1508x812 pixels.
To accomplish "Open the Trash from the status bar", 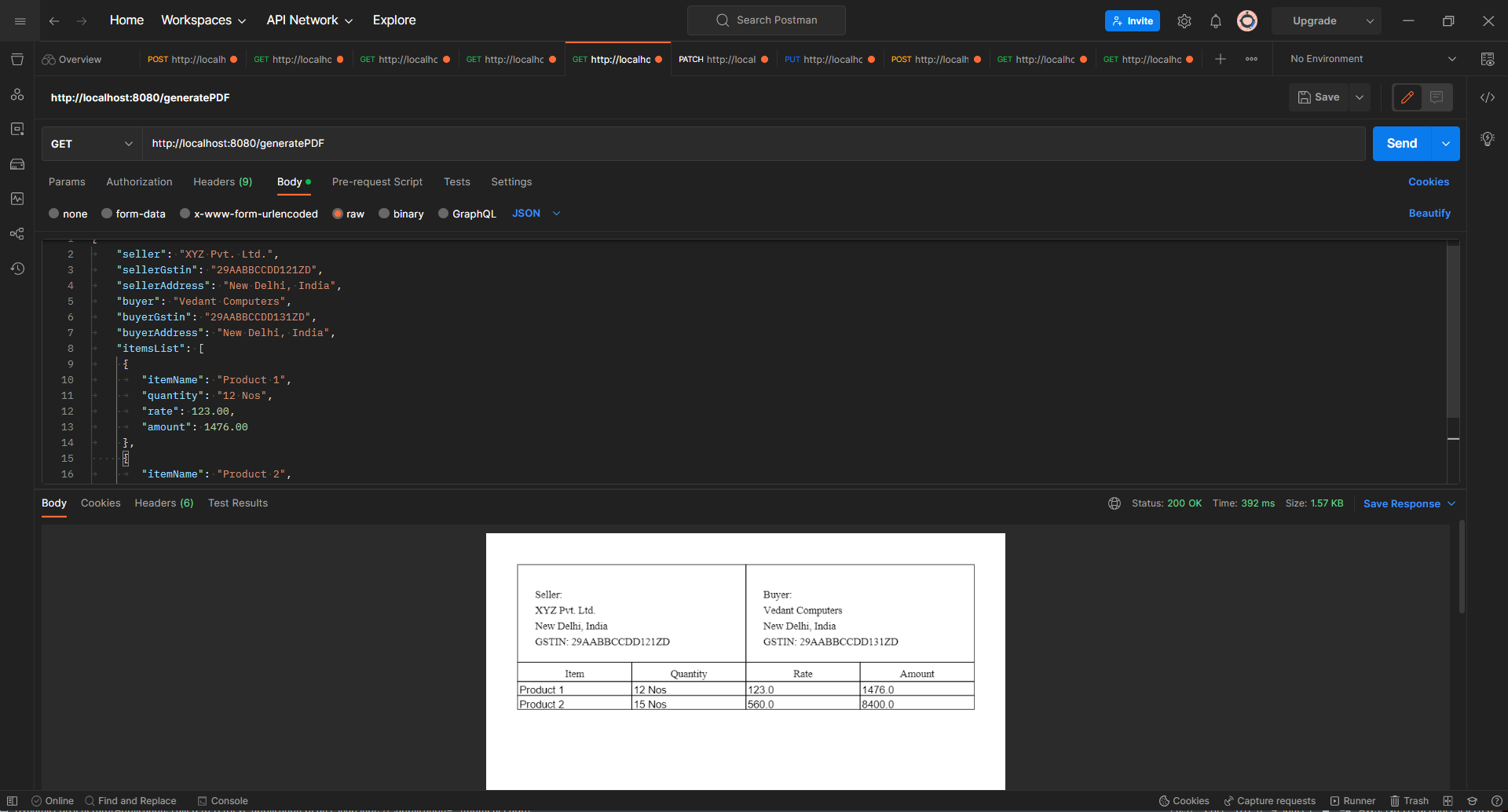I will click(x=1410, y=800).
